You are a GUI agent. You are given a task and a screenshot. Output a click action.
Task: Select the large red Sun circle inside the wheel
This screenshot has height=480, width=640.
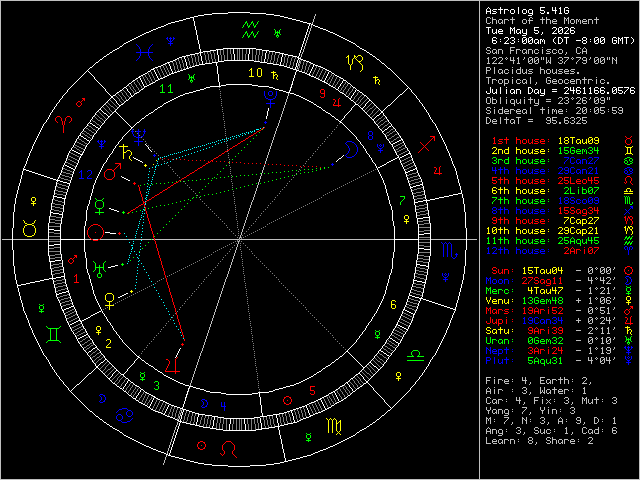(x=95, y=233)
